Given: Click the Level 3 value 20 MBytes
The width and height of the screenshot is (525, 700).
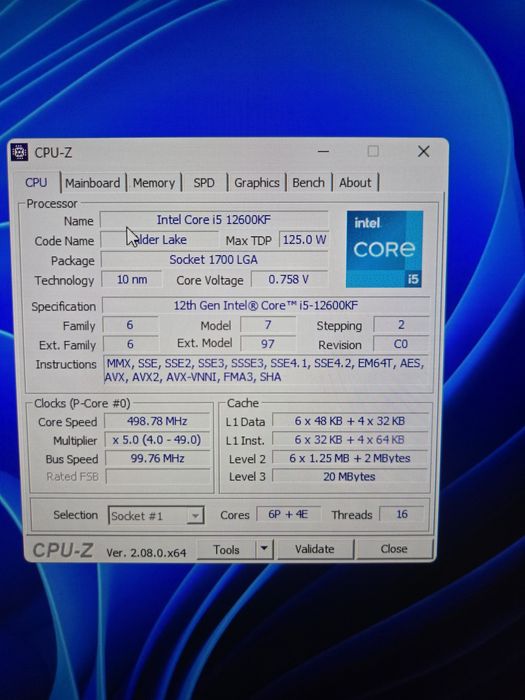Looking at the screenshot, I should pos(350,476).
